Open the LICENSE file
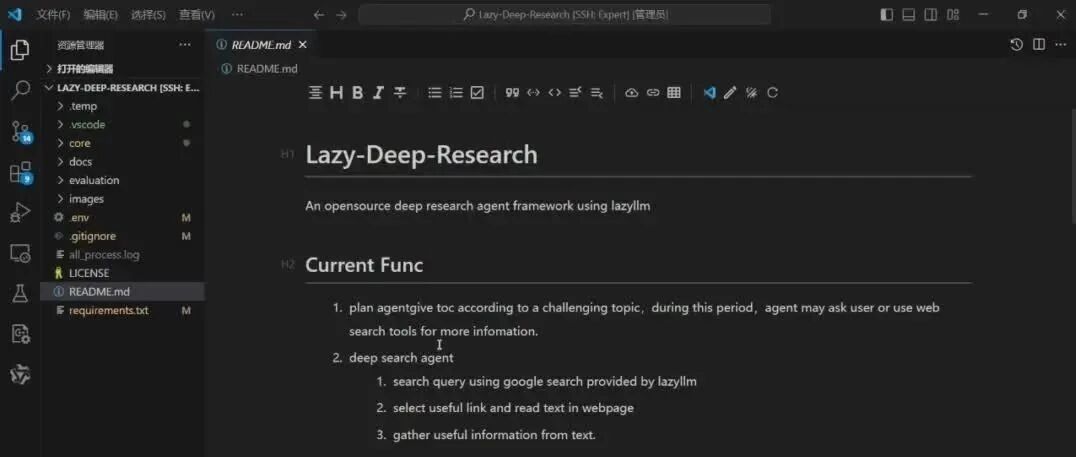The height and width of the screenshot is (457, 1076). pyautogui.click(x=122, y=273)
